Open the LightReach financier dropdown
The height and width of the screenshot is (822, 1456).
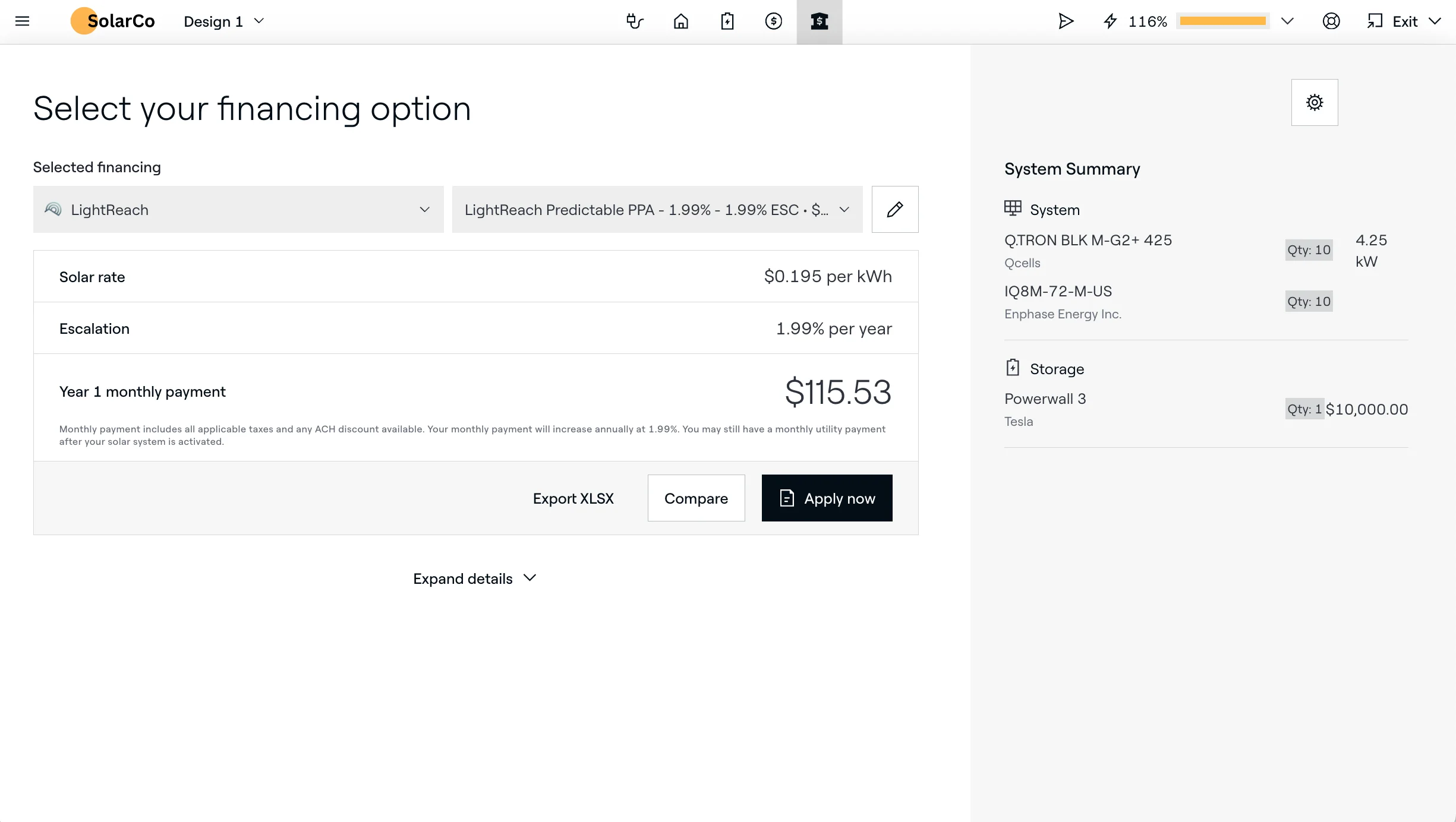pos(238,209)
